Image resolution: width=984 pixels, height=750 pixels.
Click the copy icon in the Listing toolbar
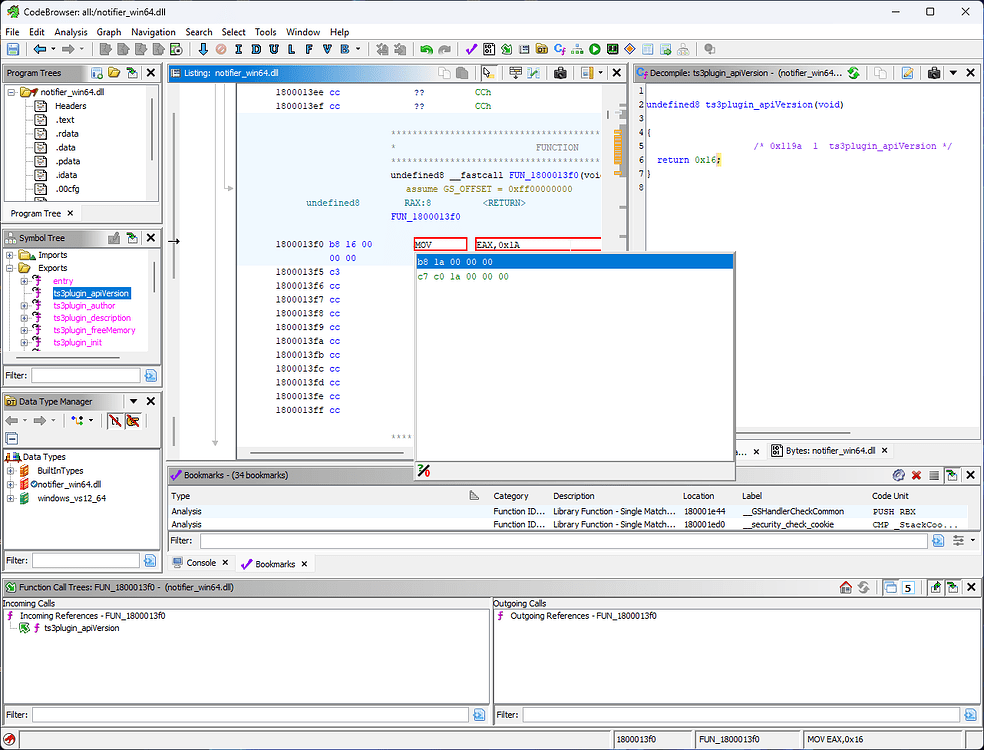[444, 72]
